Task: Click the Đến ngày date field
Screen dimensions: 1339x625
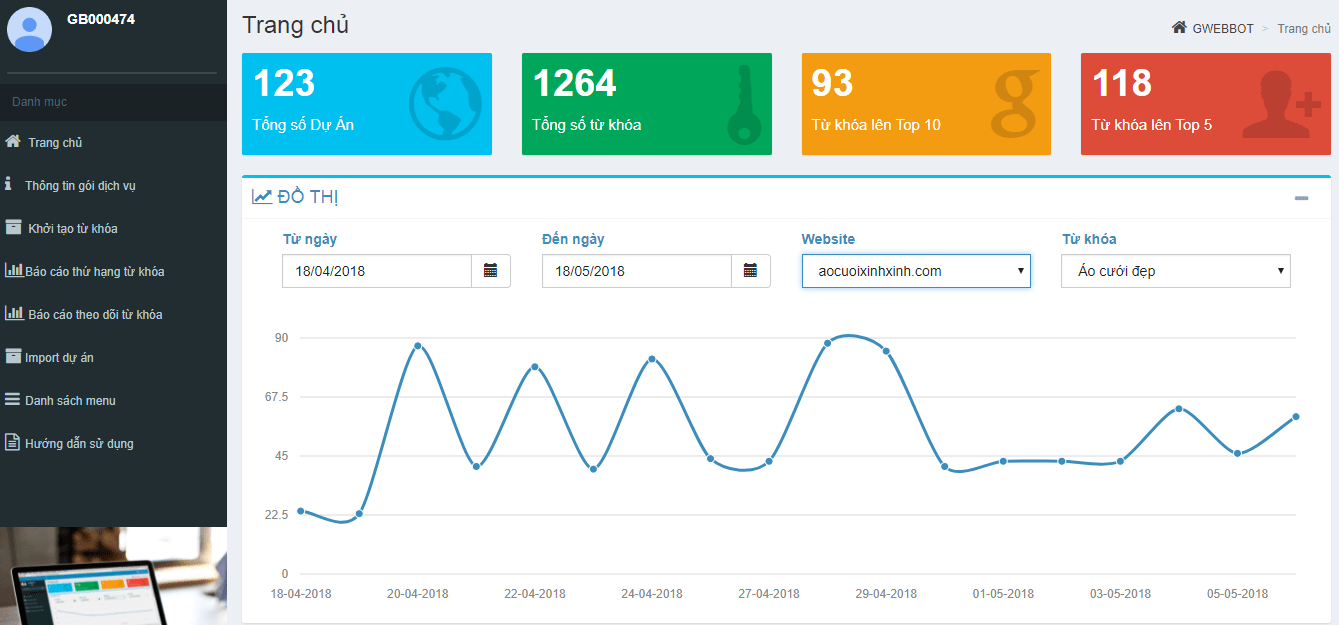Action: point(636,271)
